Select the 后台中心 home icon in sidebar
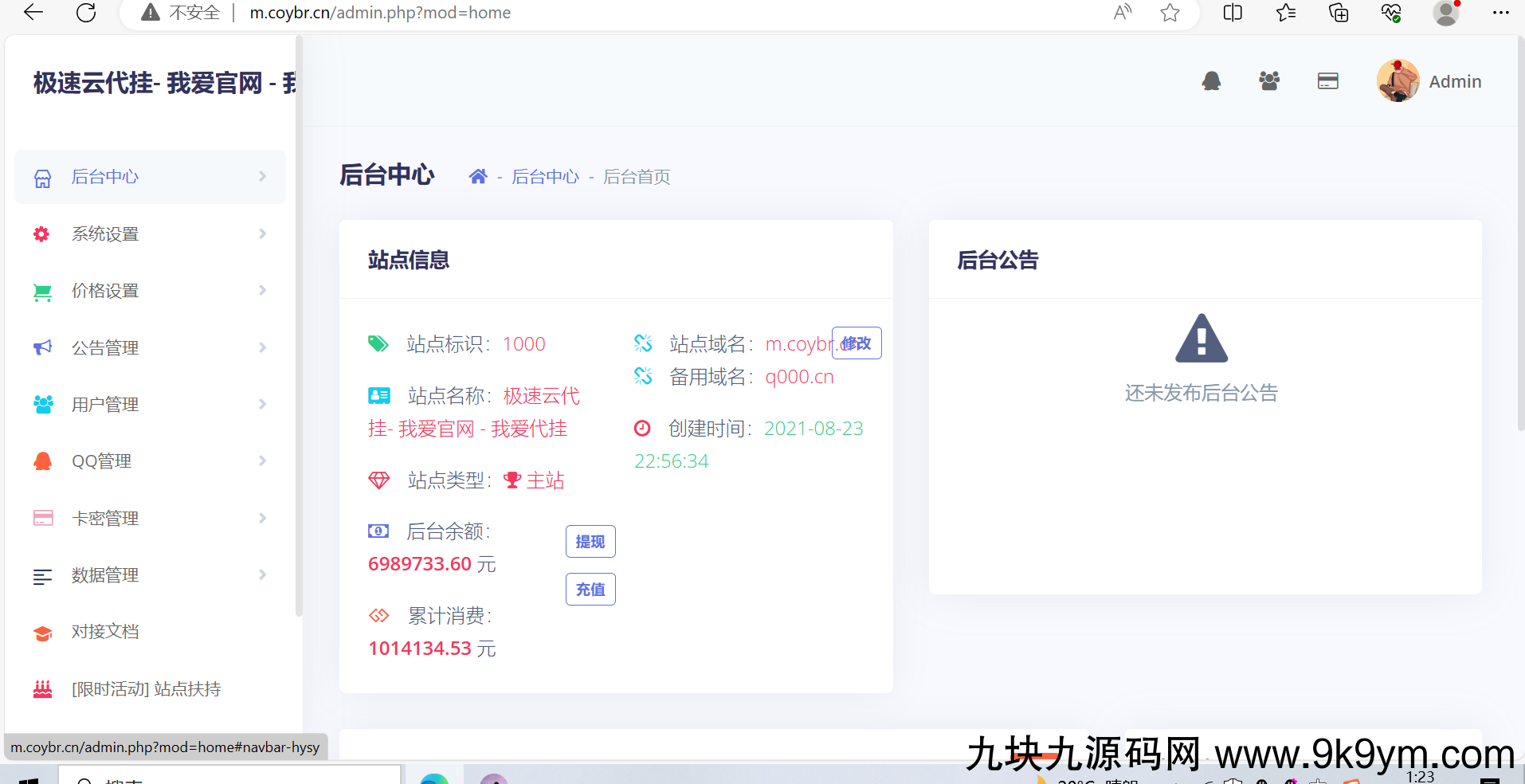Screen dimensions: 1525x784 pyautogui.click(x=42, y=177)
